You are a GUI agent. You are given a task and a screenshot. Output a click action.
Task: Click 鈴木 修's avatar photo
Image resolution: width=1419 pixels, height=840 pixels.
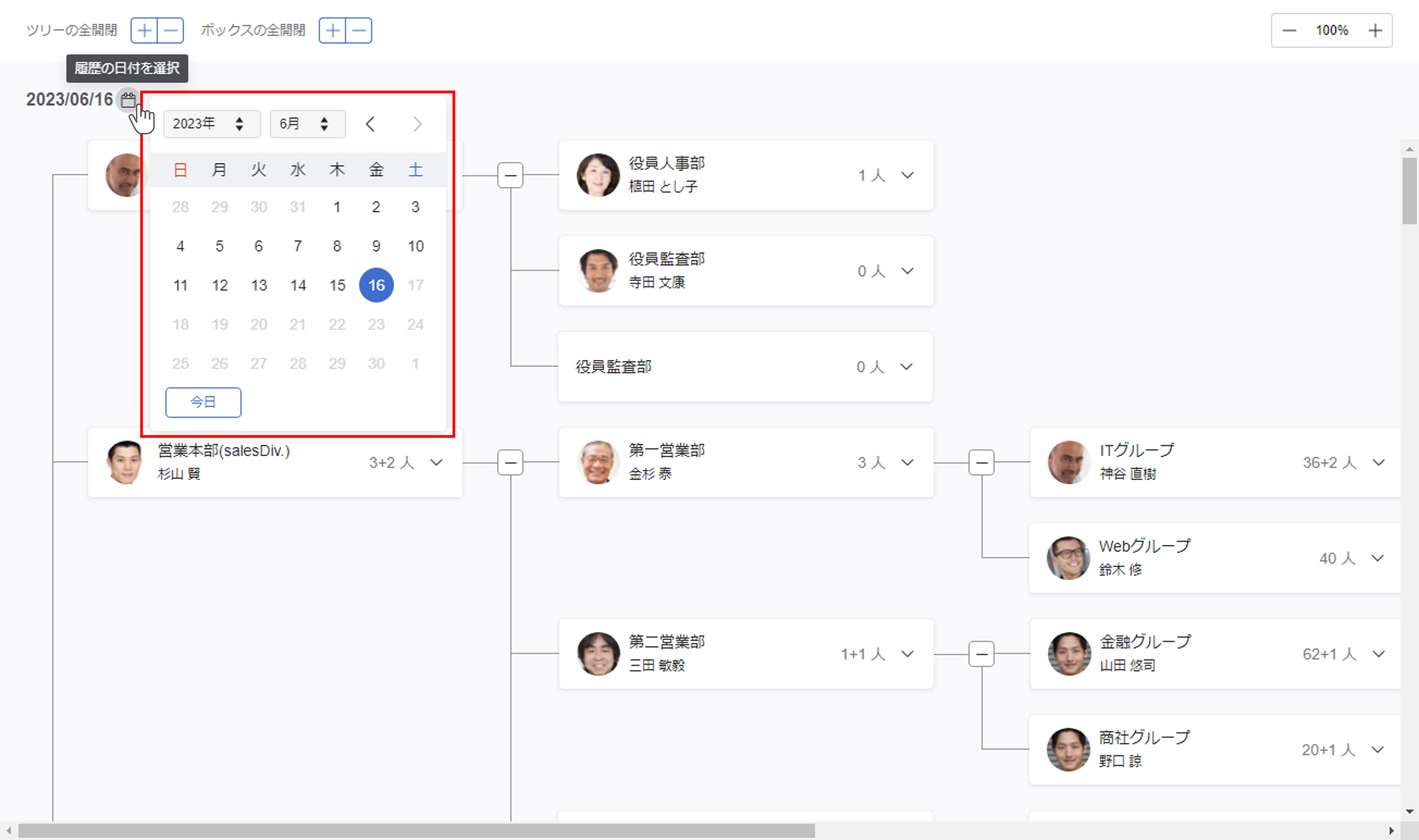click(x=1068, y=558)
